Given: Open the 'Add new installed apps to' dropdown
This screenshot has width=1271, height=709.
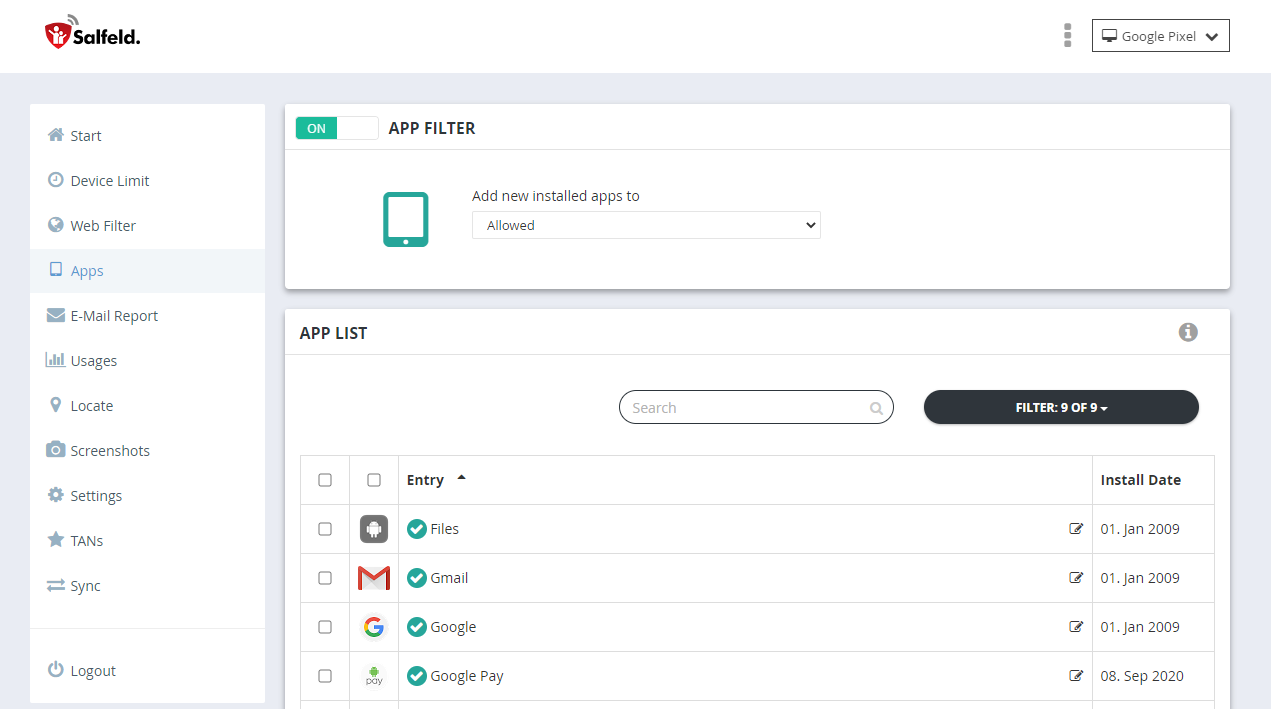Looking at the screenshot, I should pyautogui.click(x=645, y=225).
